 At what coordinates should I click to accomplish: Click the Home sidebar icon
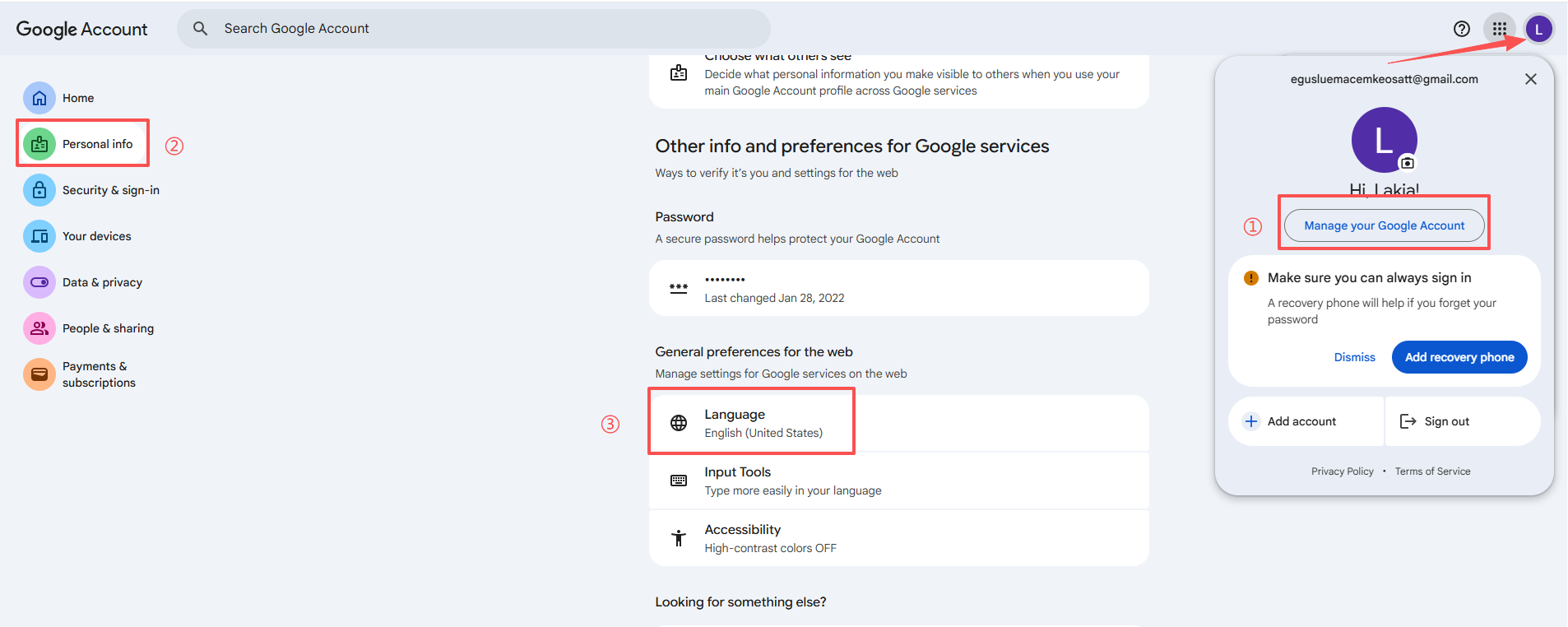tap(39, 98)
